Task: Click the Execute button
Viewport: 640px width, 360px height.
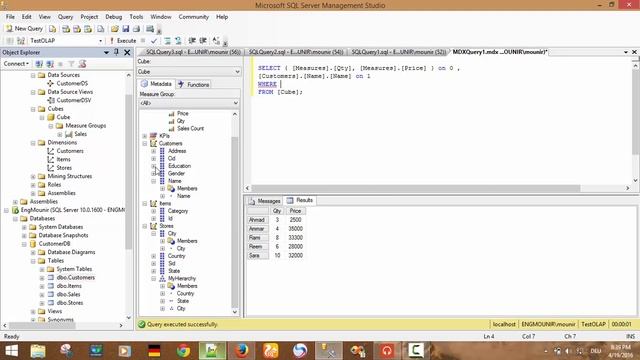Action: click(x=123, y=41)
